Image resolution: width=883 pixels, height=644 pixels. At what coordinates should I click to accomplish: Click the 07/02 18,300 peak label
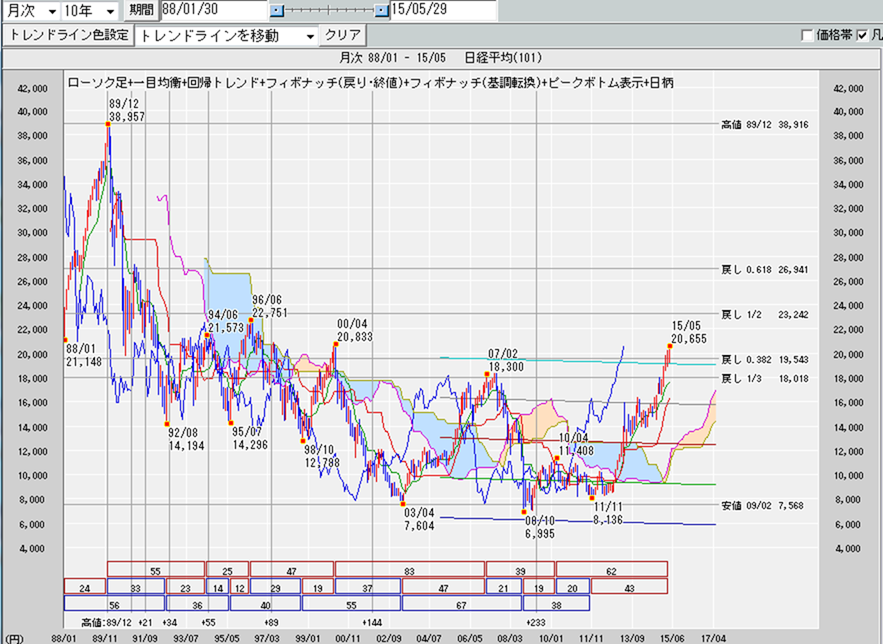pyautogui.click(x=506, y=360)
